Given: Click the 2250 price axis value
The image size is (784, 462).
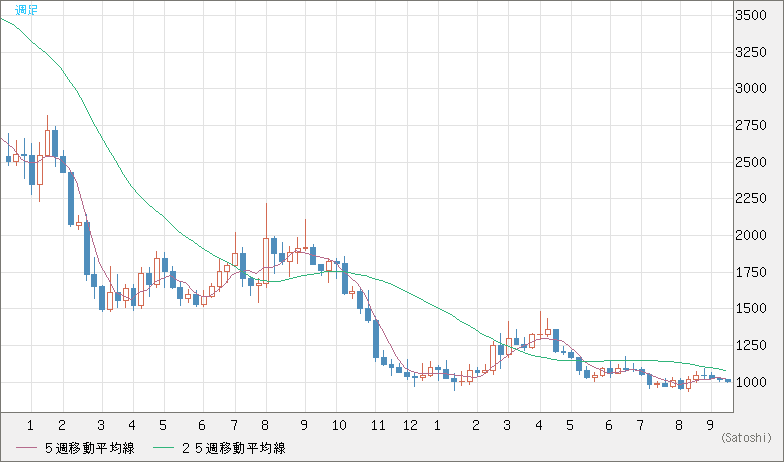Looking at the screenshot, I should coord(751,198).
